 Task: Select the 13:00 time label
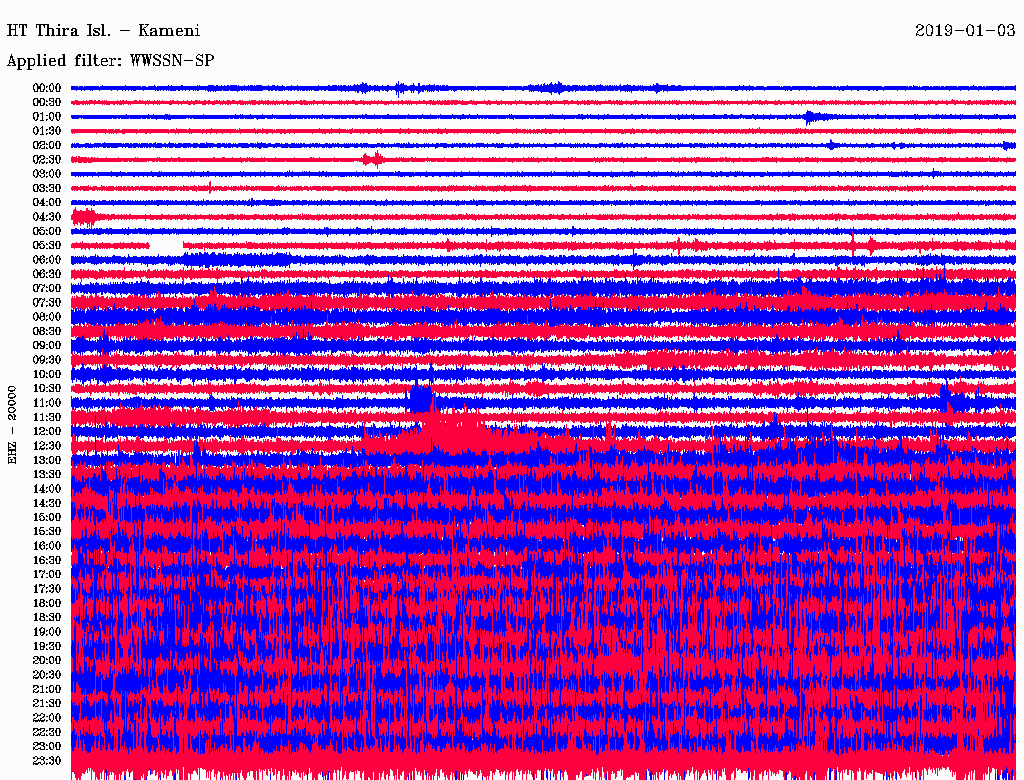point(47,461)
